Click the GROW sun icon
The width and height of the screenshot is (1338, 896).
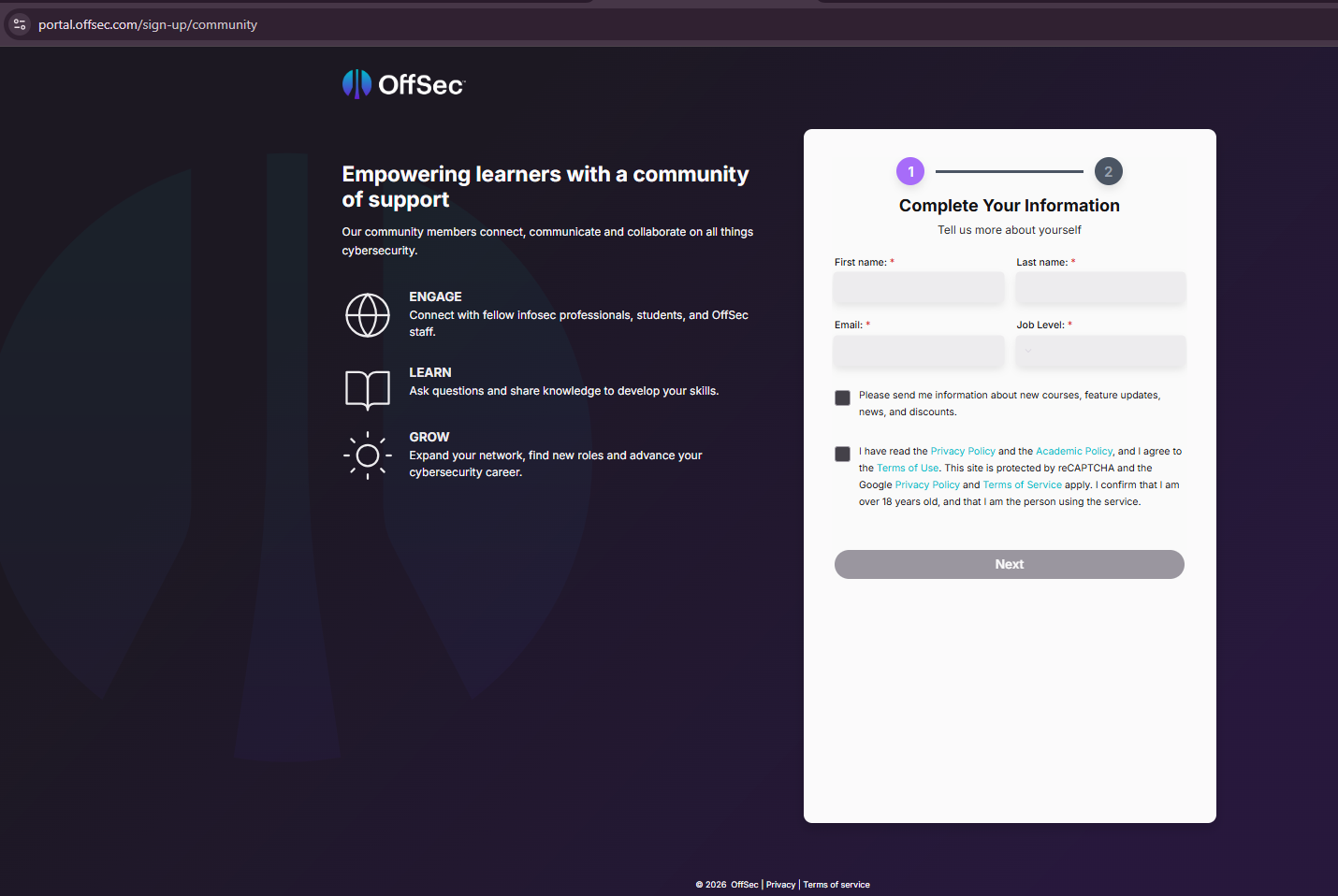367,455
